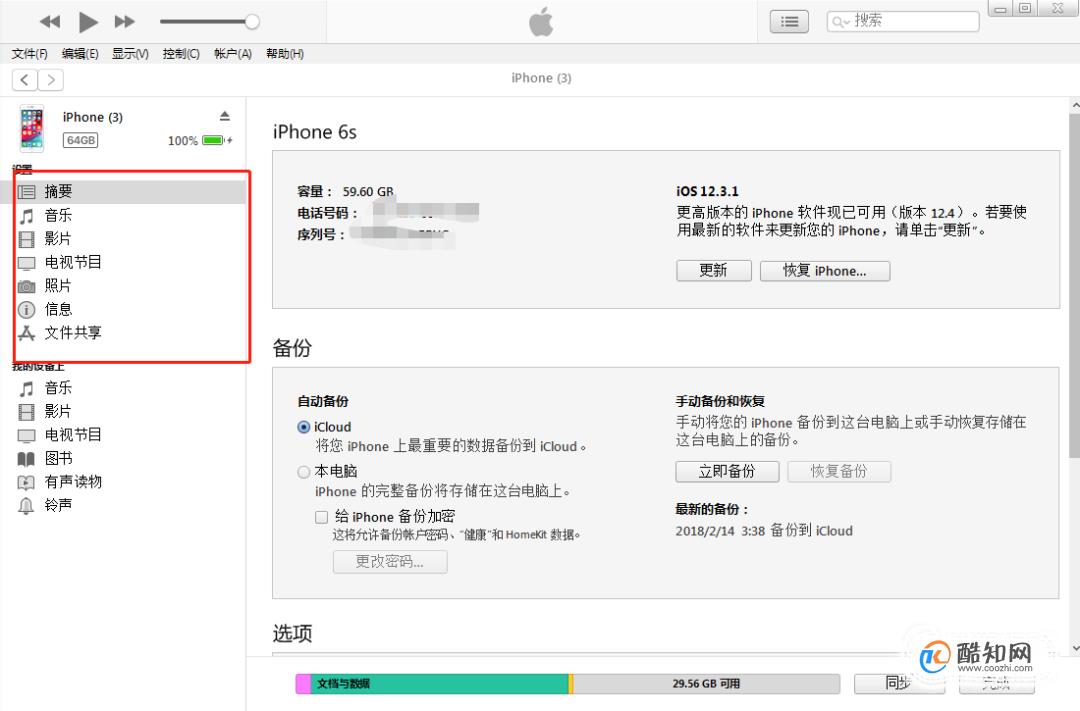Image resolution: width=1080 pixels, height=711 pixels.
Task: Click the 64GB capacity badge
Action: click(81, 141)
